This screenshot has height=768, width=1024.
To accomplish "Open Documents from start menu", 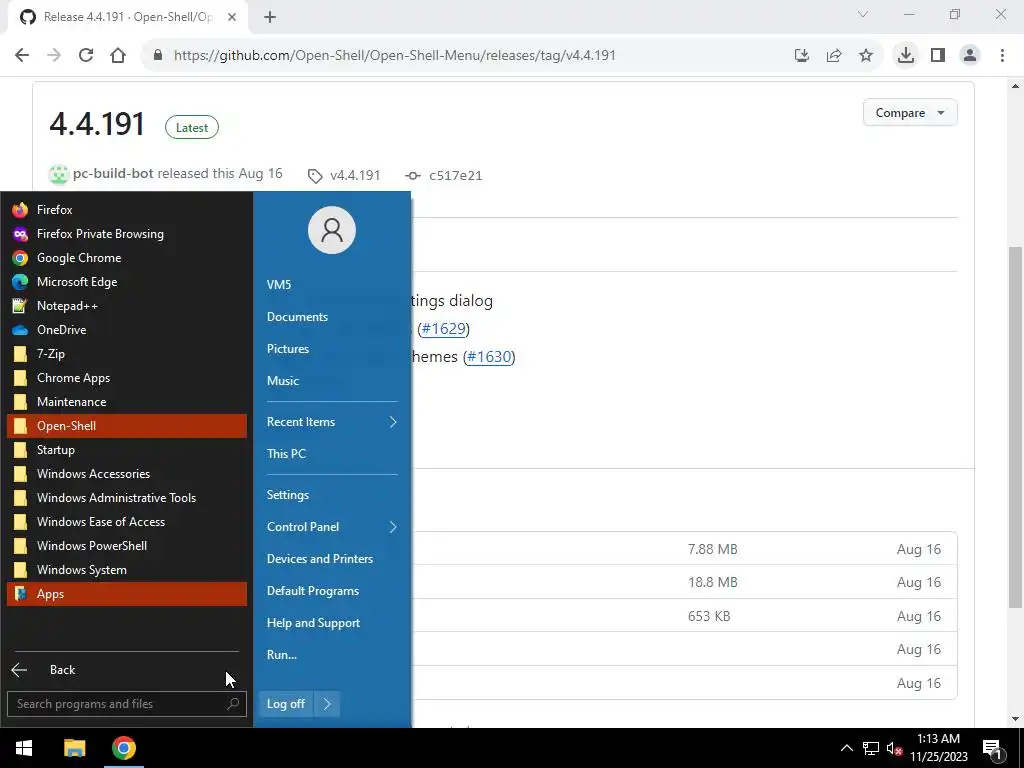I will click(332, 317).
